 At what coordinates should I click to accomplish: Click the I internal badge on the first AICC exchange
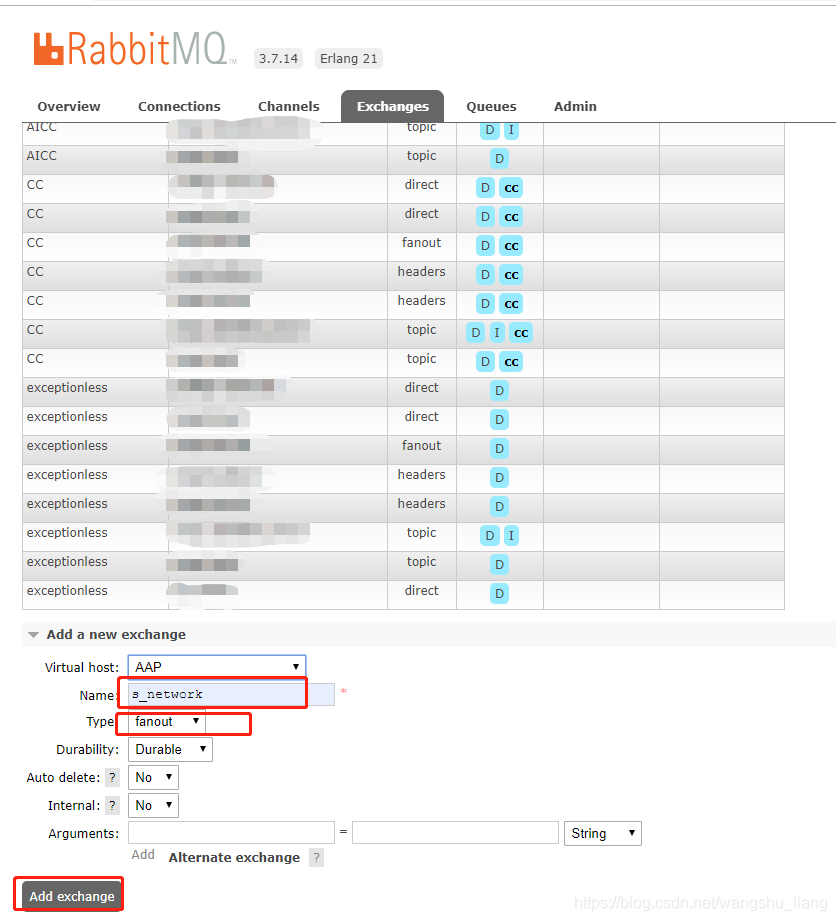(x=510, y=130)
